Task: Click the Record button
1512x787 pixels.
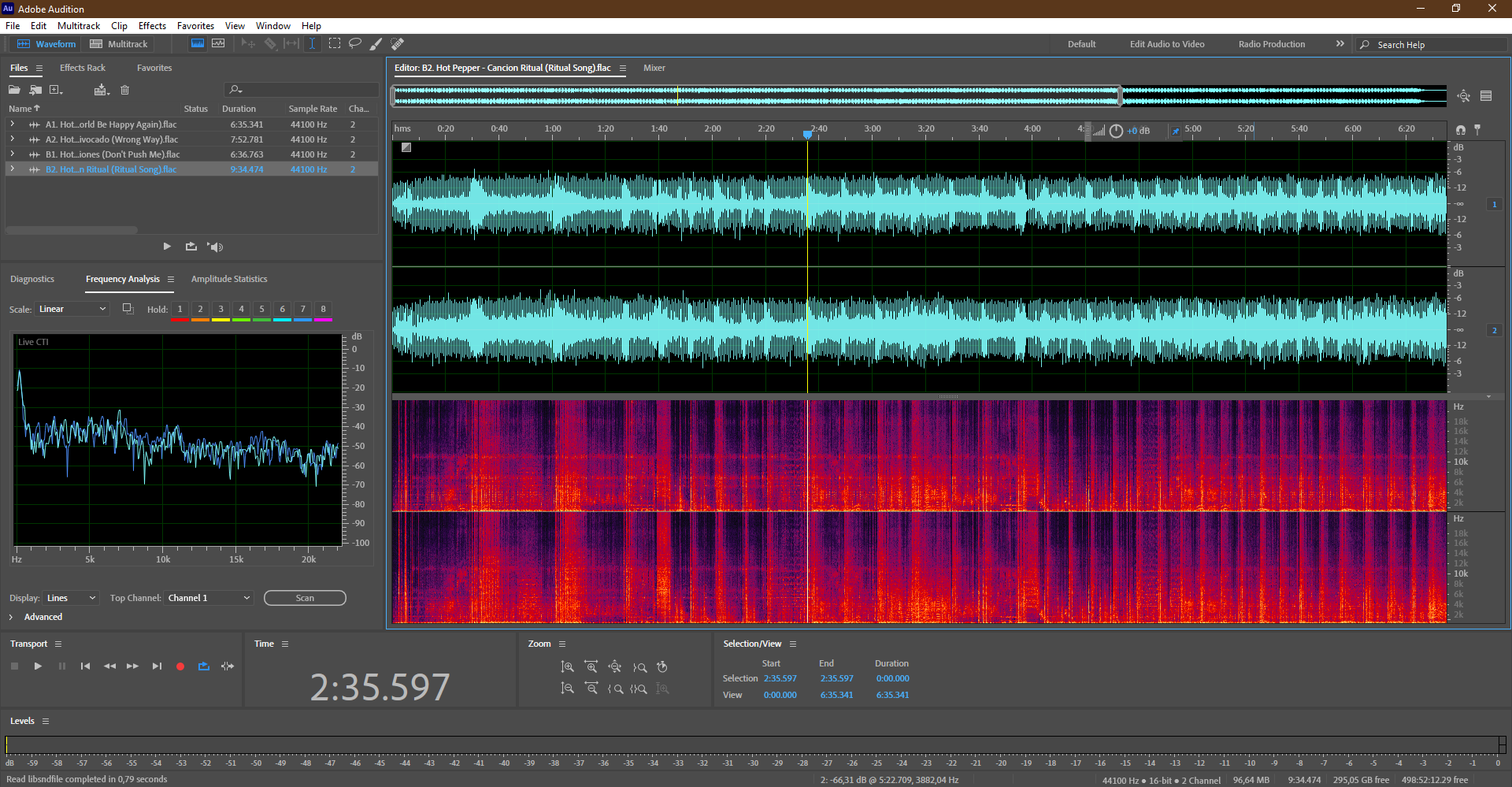Action: coord(180,666)
